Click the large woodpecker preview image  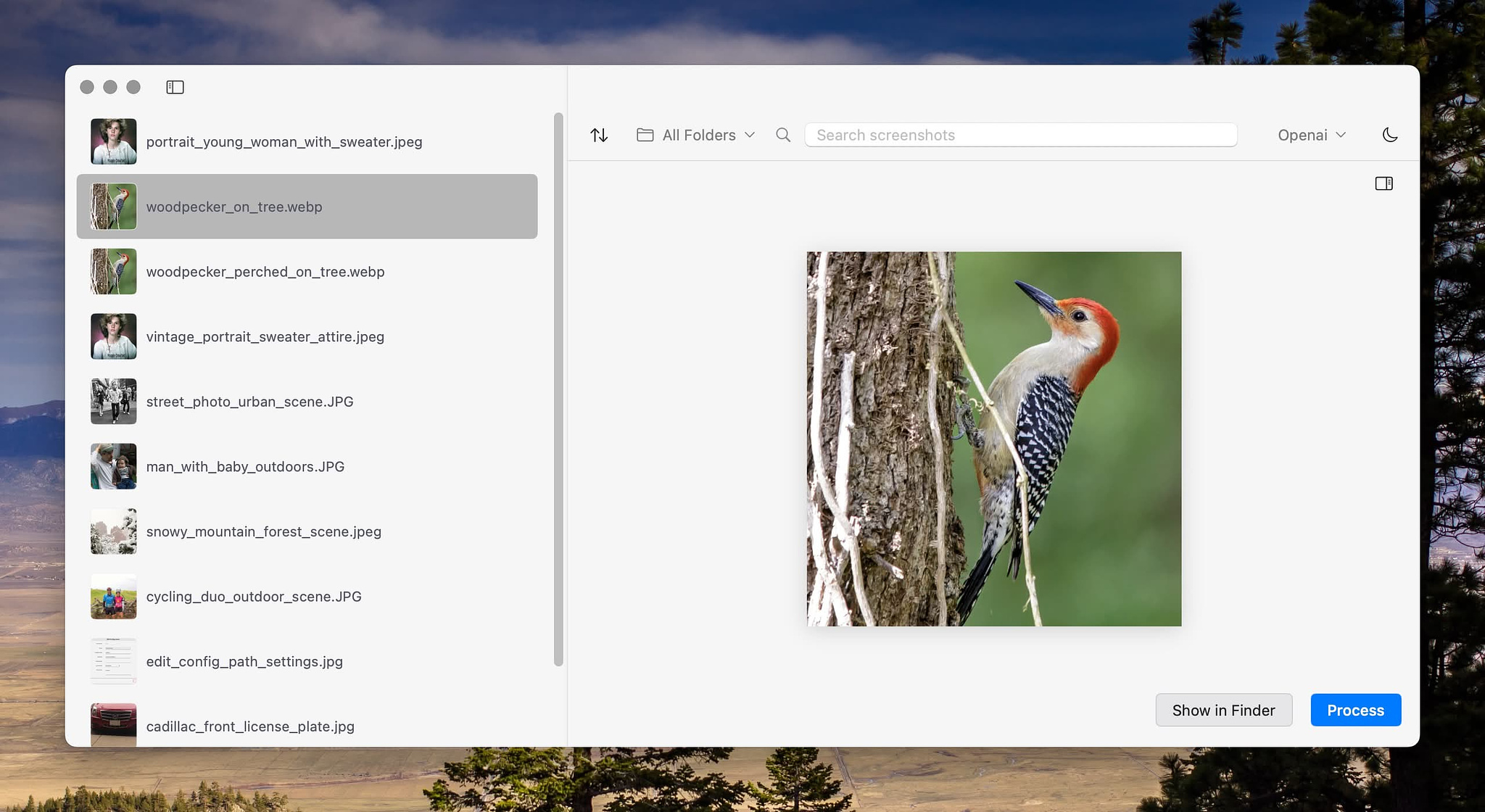click(993, 439)
